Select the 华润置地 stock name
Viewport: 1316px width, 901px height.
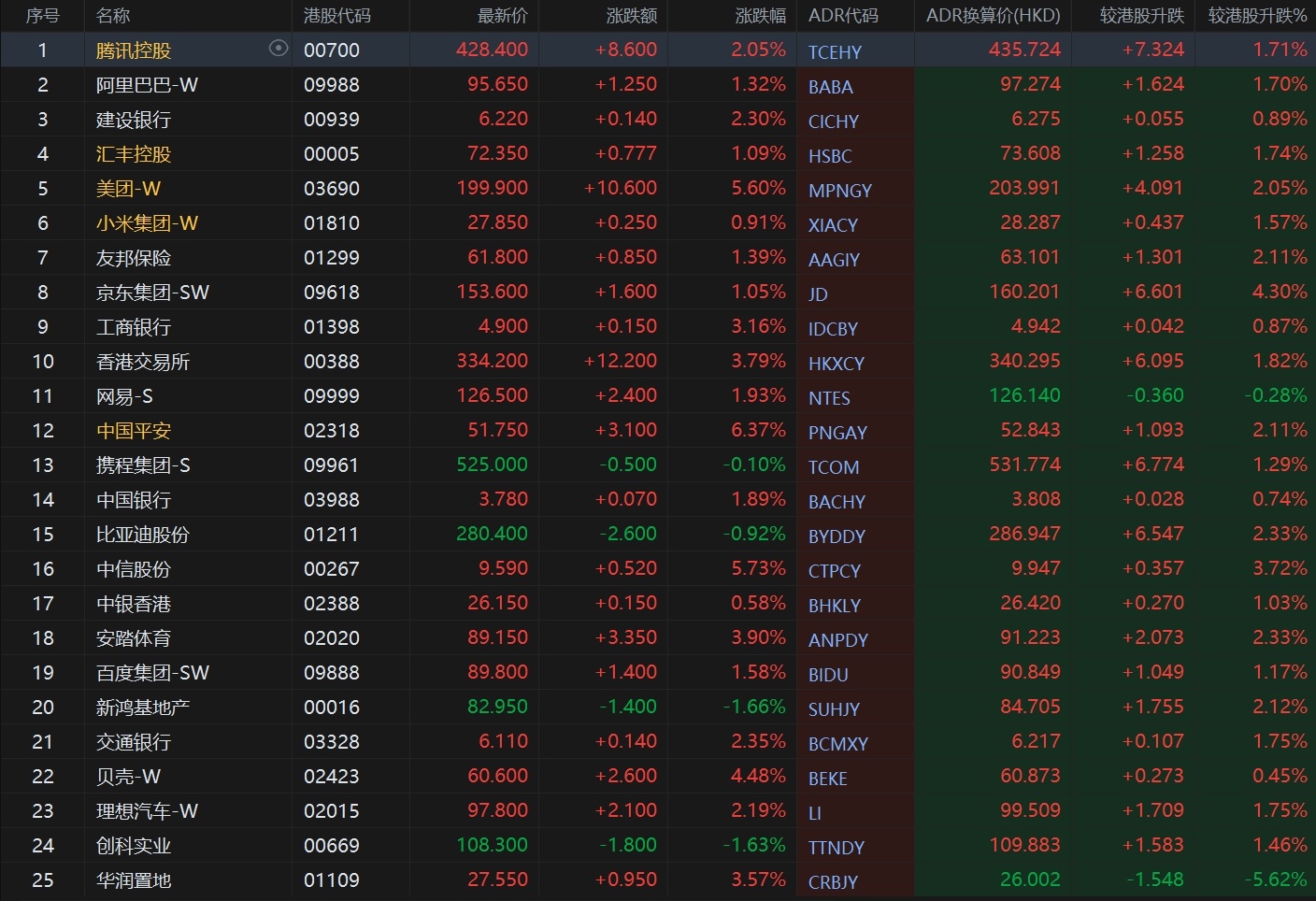click(133, 880)
